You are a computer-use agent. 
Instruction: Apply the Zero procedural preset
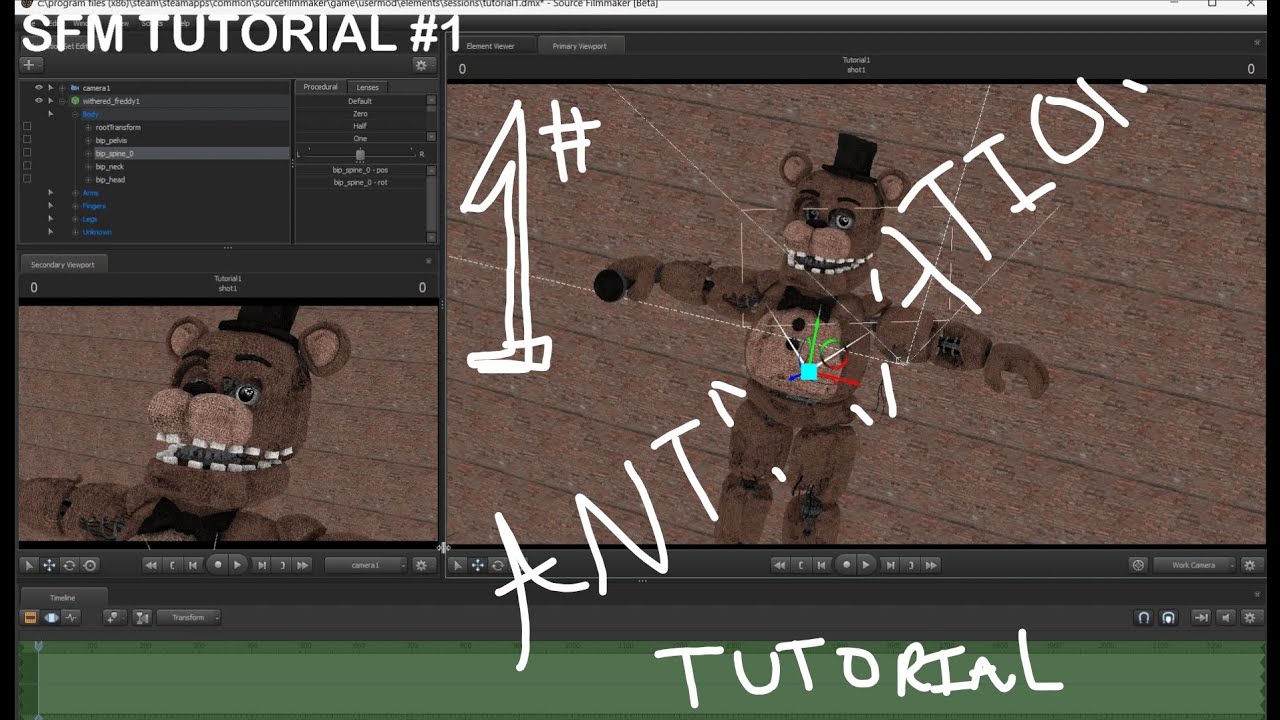pos(360,114)
